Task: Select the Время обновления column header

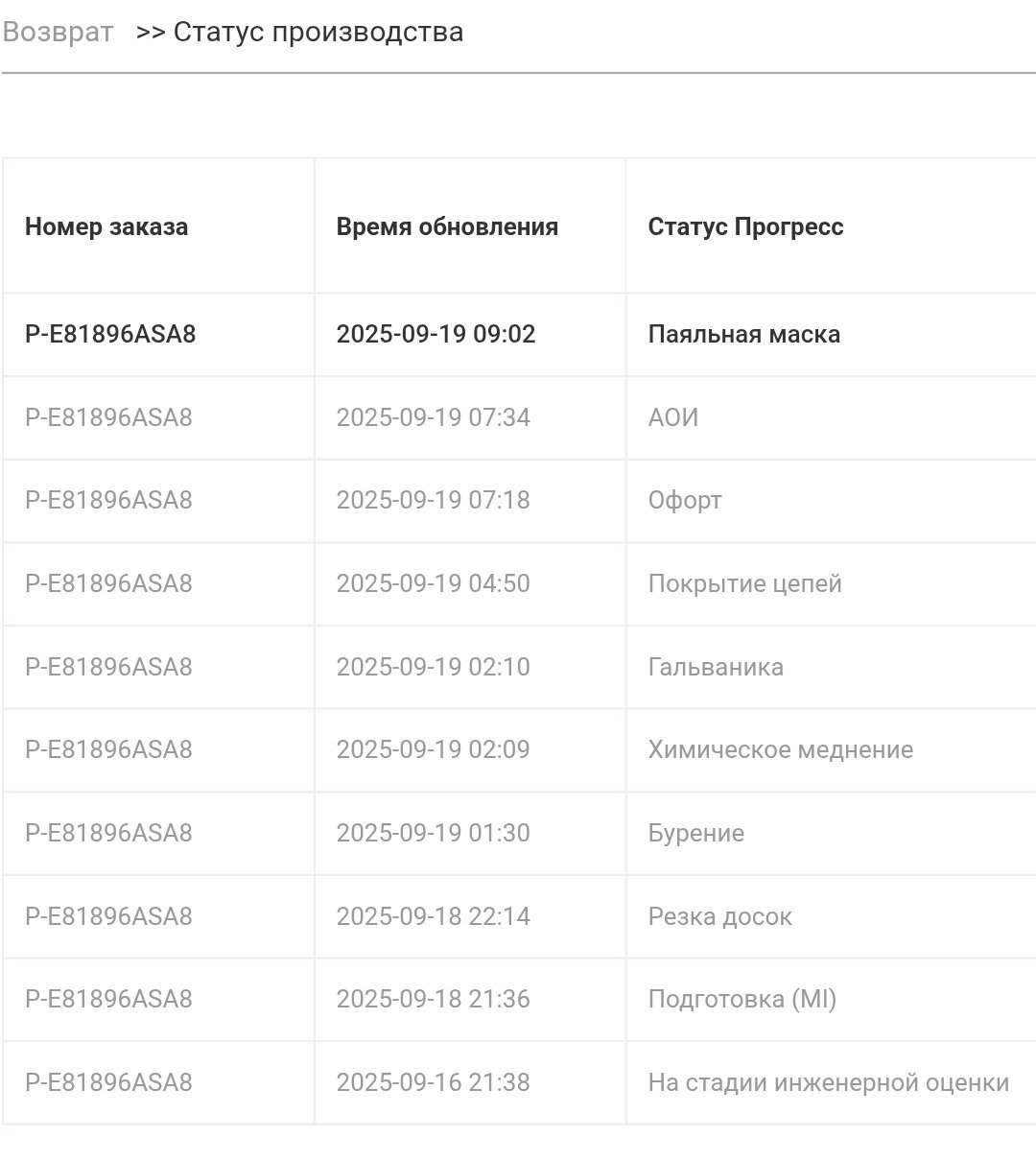Action: pos(447,226)
